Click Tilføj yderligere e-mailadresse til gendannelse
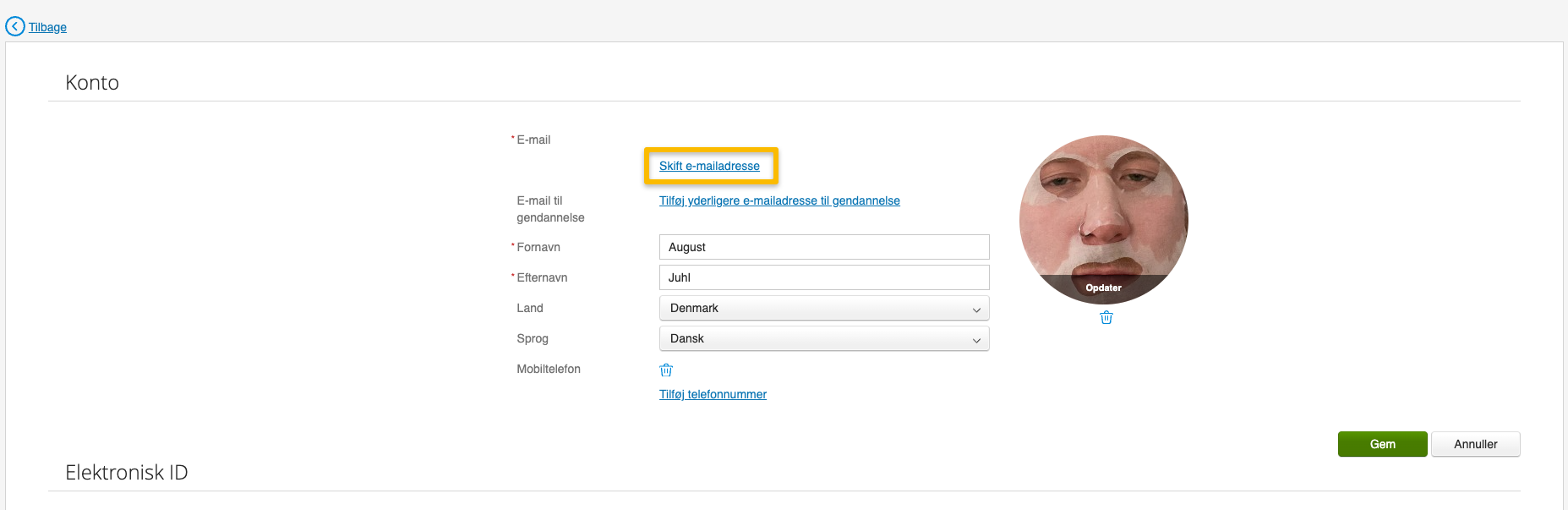 [779, 200]
